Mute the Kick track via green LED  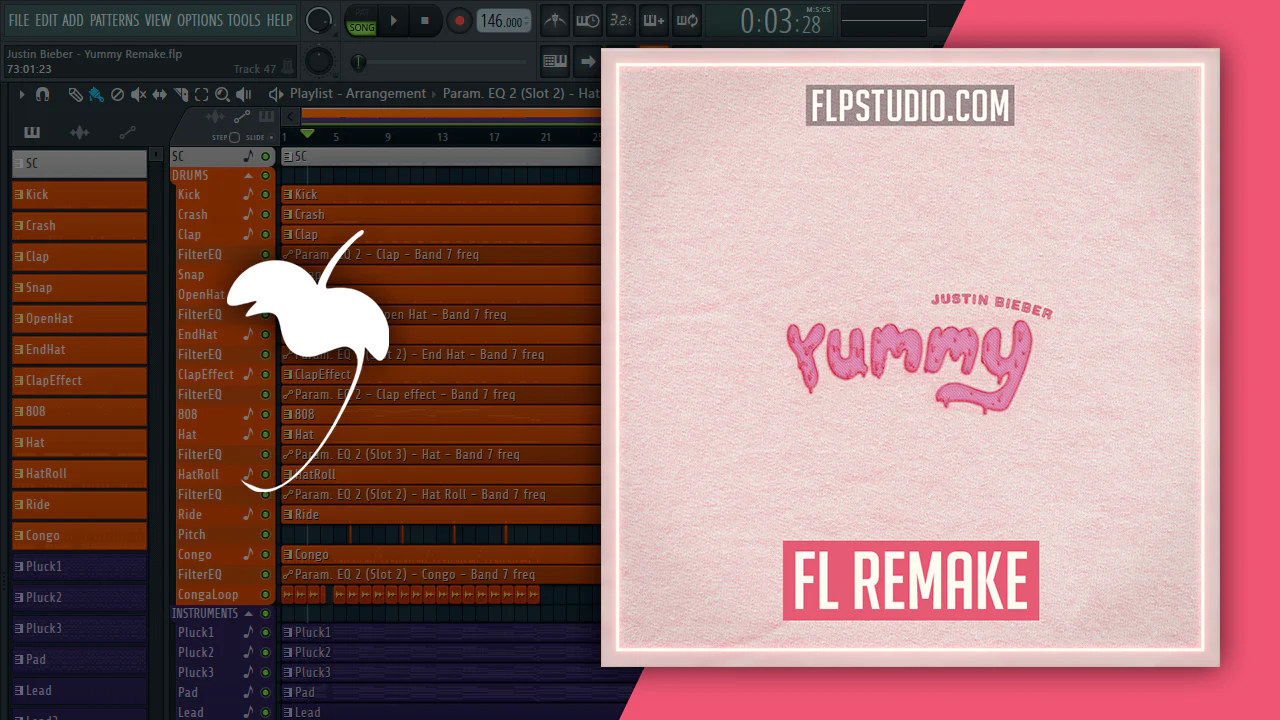265,195
